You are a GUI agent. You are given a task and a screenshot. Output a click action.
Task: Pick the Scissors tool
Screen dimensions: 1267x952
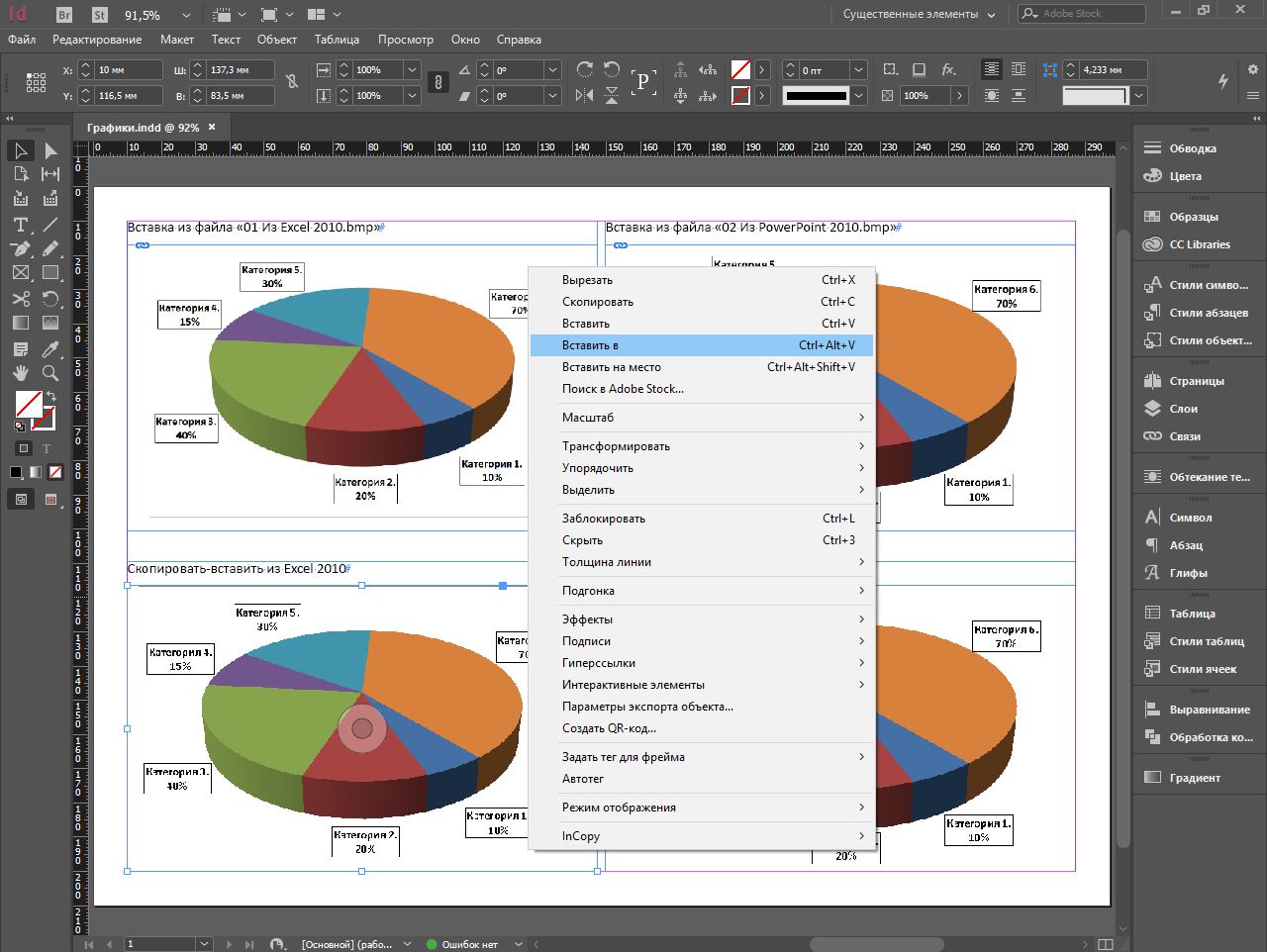tap(20, 299)
